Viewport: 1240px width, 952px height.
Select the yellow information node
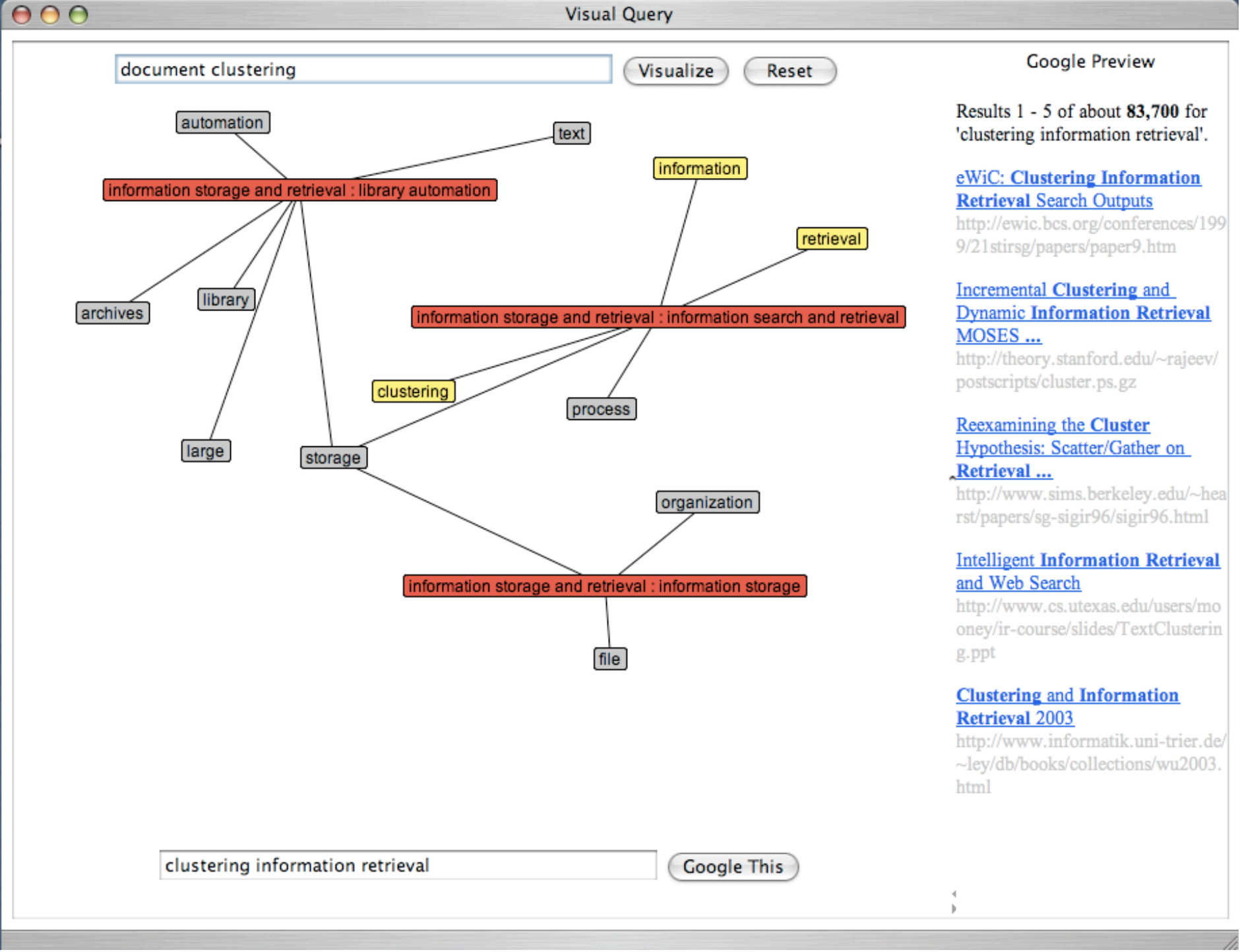click(700, 168)
